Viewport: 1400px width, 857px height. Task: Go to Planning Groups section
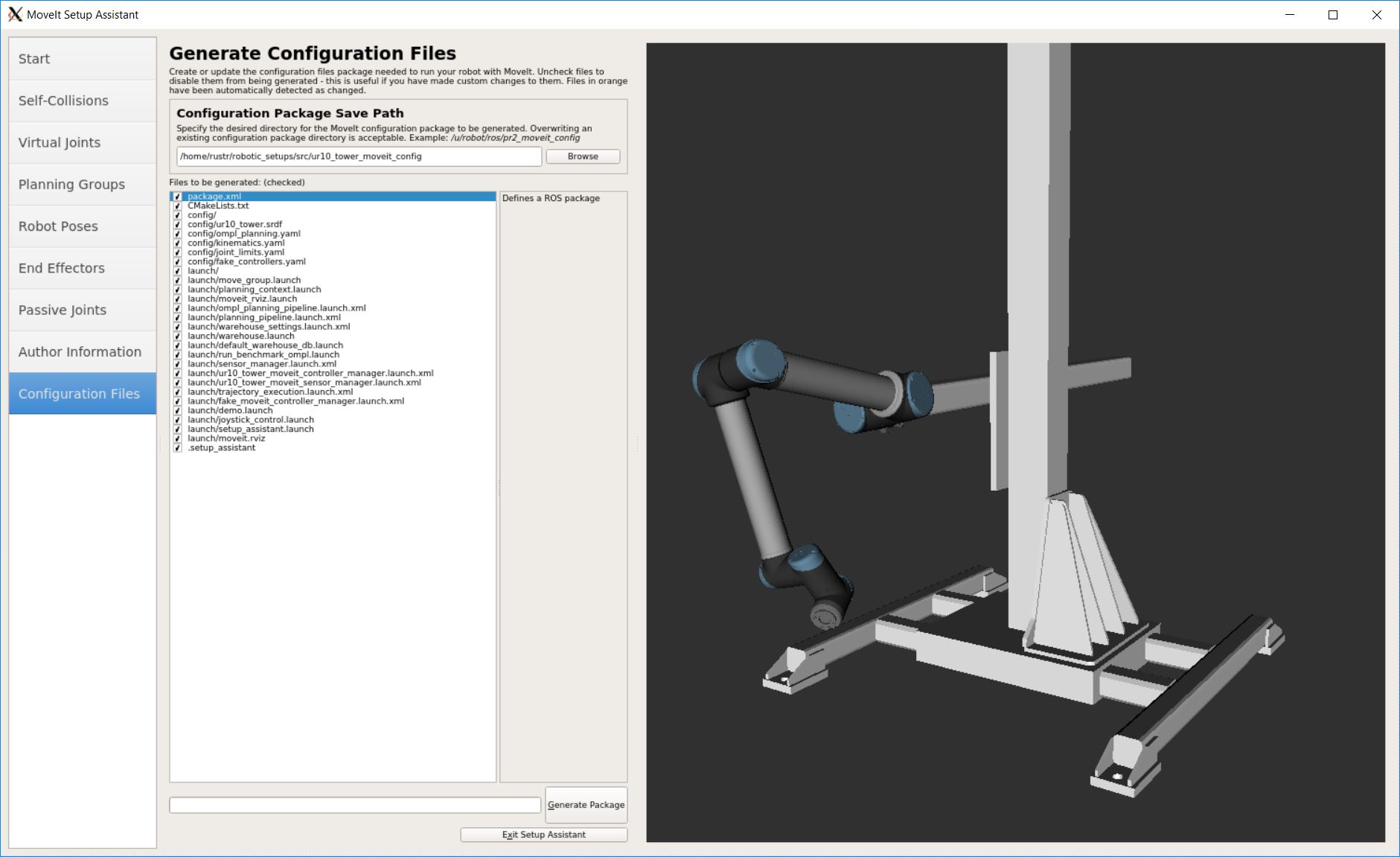(83, 185)
